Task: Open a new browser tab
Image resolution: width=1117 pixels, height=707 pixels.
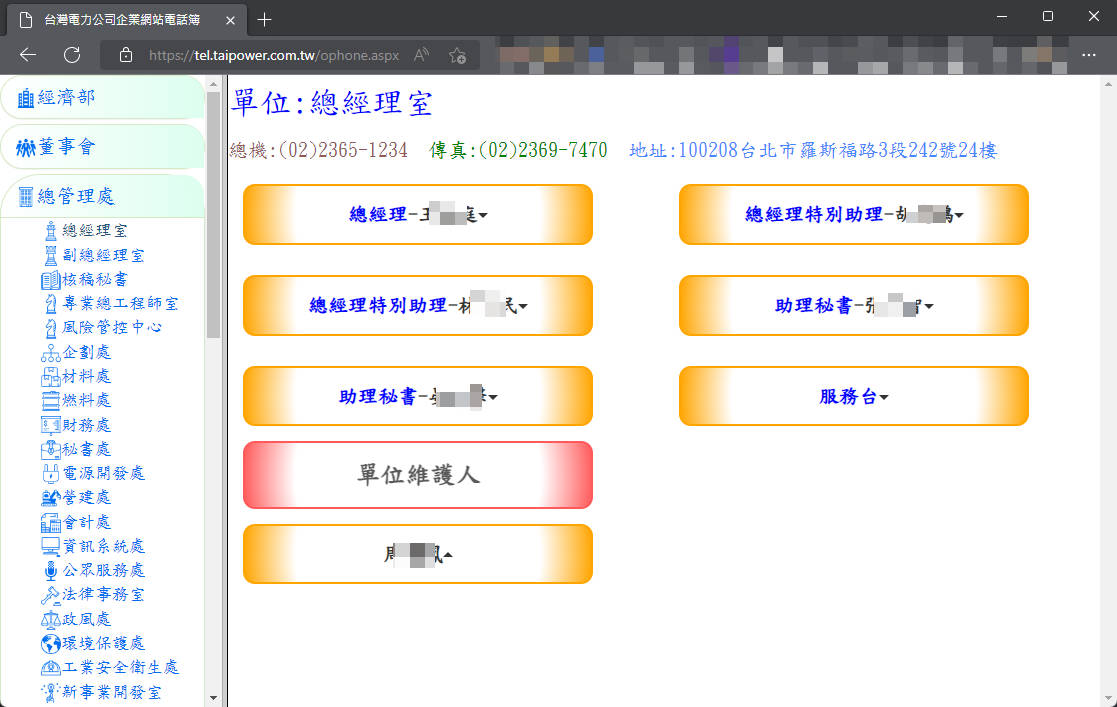Action: (x=264, y=20)
